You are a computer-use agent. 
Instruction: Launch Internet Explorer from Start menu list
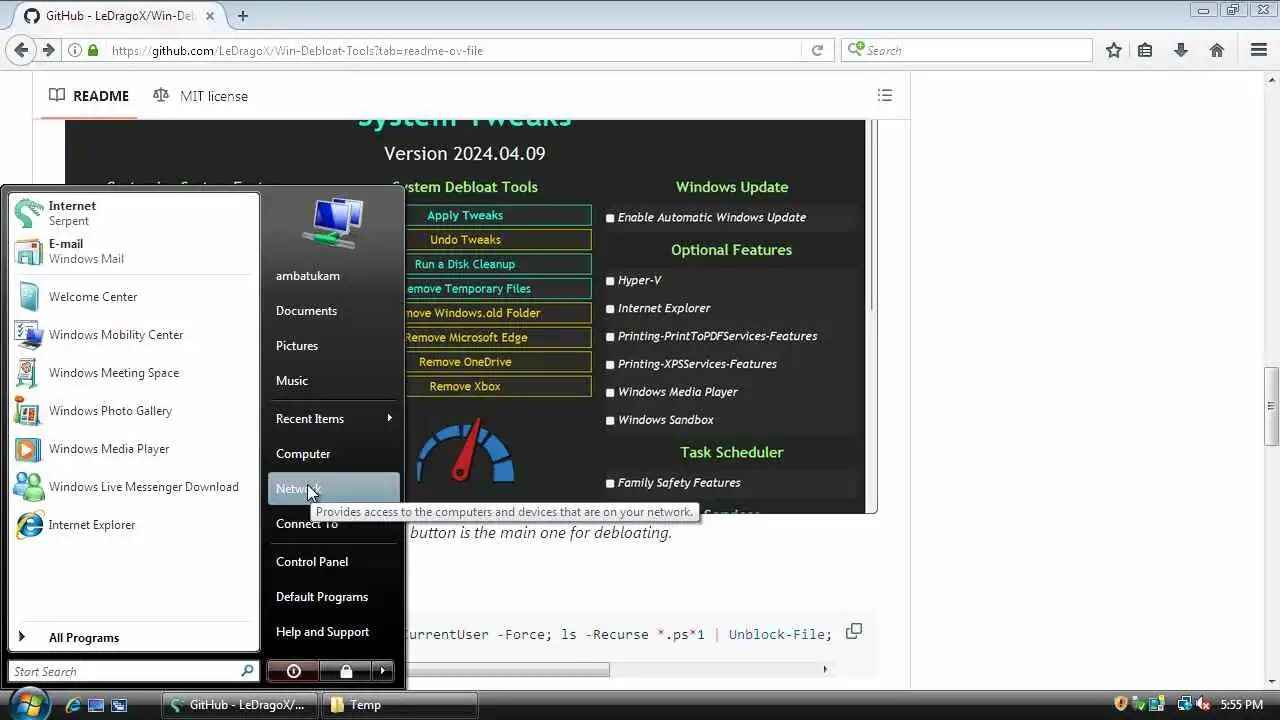point(133,525)
